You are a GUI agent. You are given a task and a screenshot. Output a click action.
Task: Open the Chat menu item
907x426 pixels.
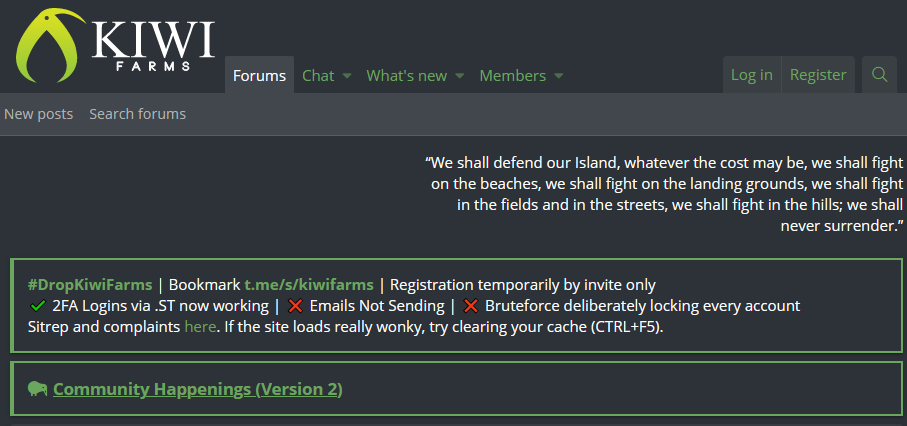(x=318, y=76)
